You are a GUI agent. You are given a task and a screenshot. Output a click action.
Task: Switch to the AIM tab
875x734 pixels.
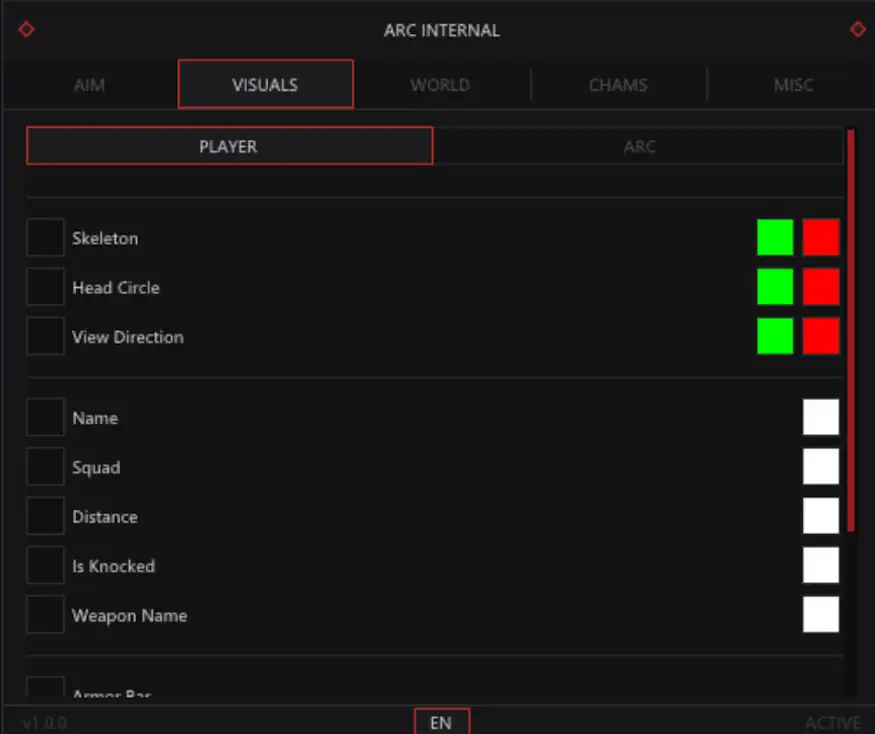pyautogui.click(x=89, y=85)
